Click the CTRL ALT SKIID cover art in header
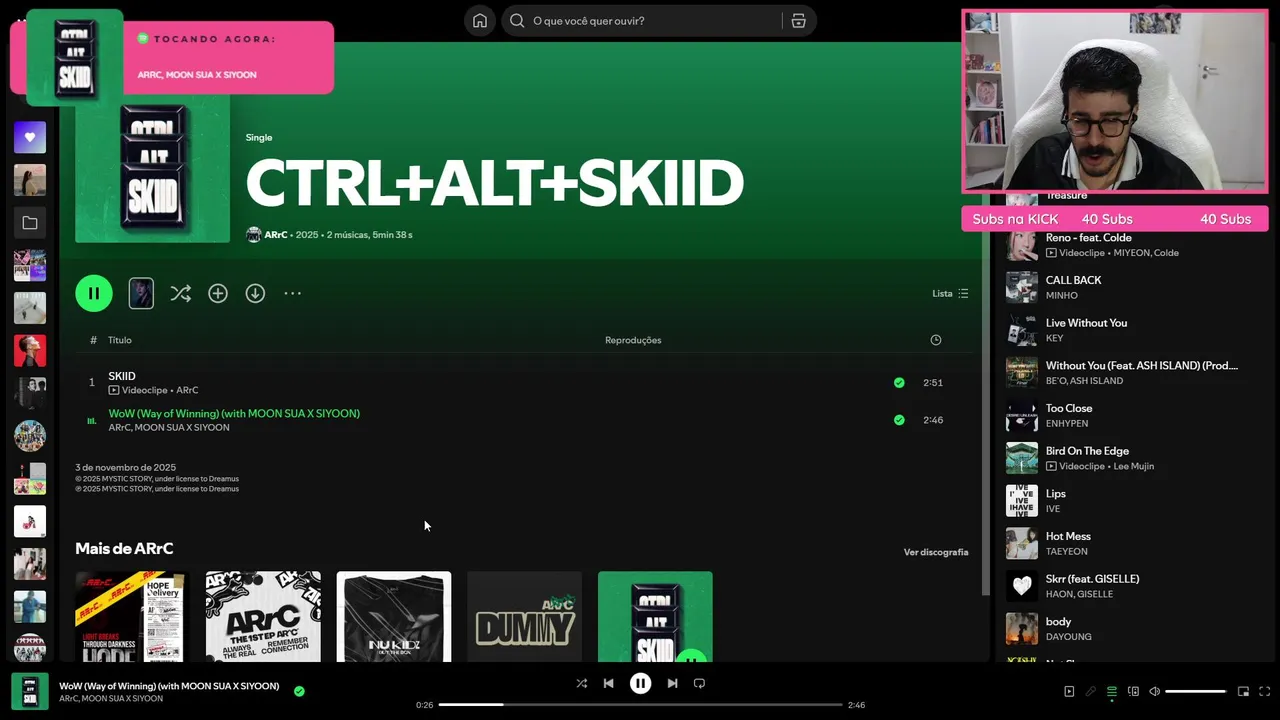Image resolution: width=1280 pixels, height=720 pixels. coord(152,168)
